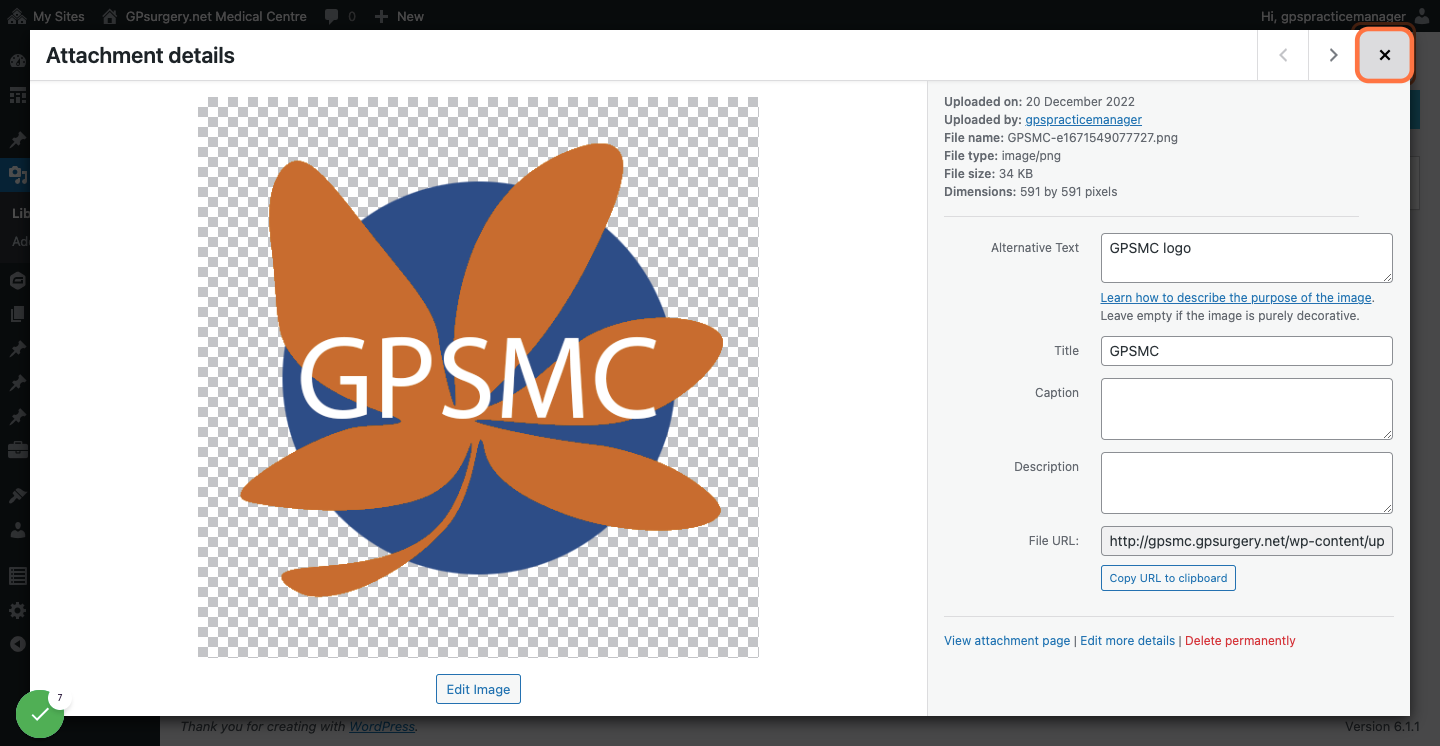
Task: Click the Delete permanently link
Action: click(1240, 641)
